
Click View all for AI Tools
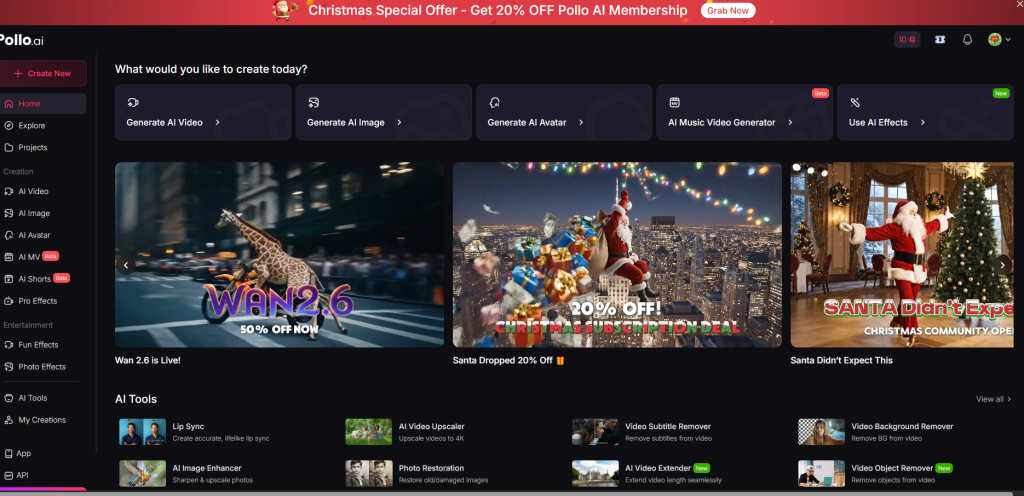(x=993, y=399)
